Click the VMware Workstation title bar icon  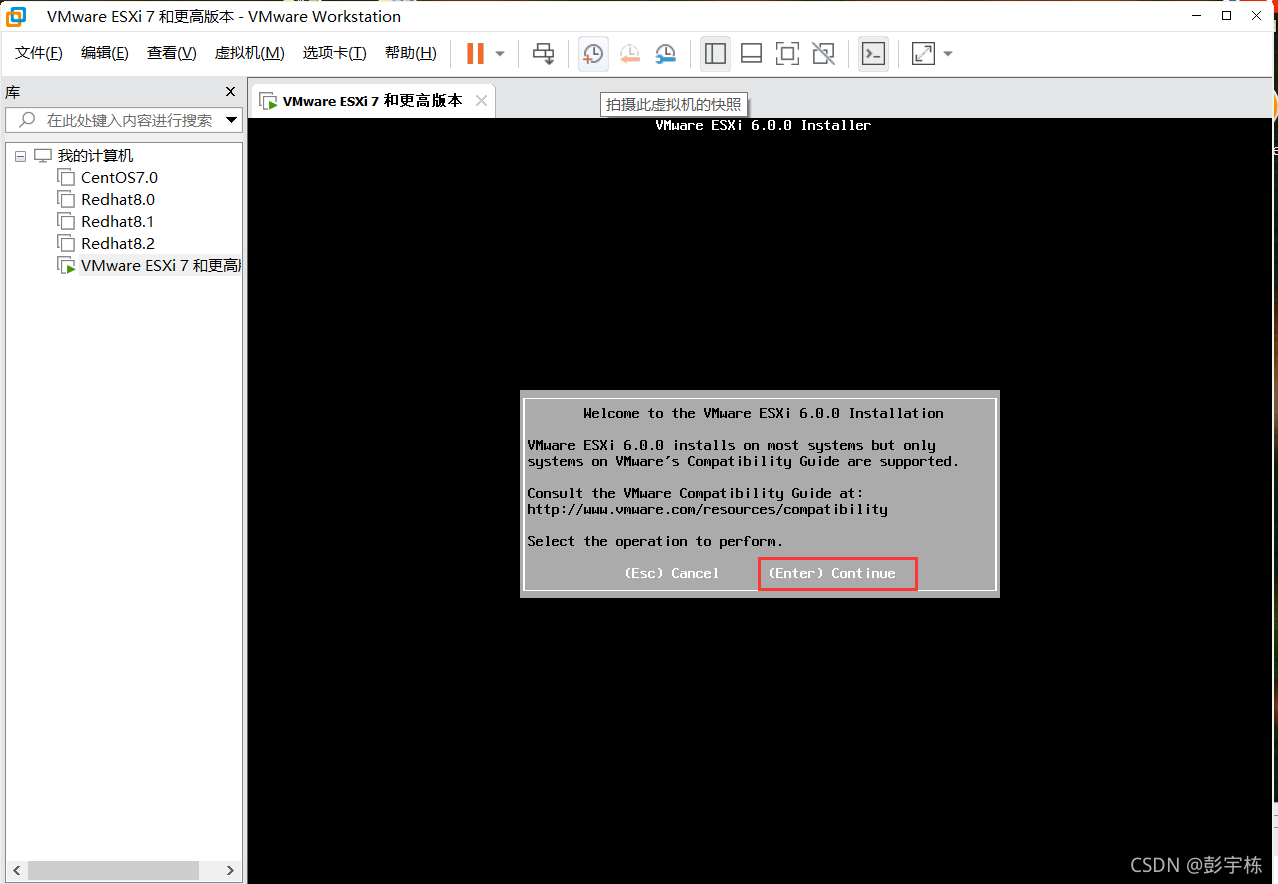click(17, 16)
